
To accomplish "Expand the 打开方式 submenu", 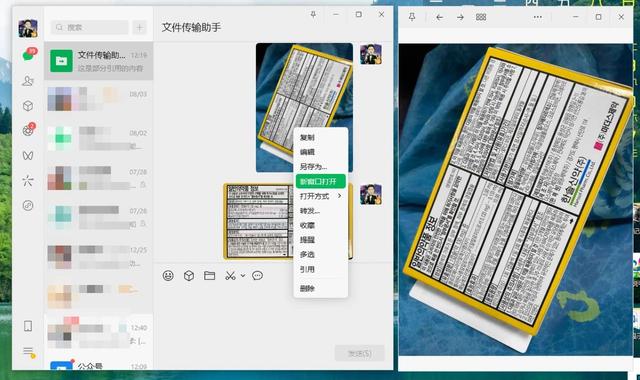I will click(320, 196).
